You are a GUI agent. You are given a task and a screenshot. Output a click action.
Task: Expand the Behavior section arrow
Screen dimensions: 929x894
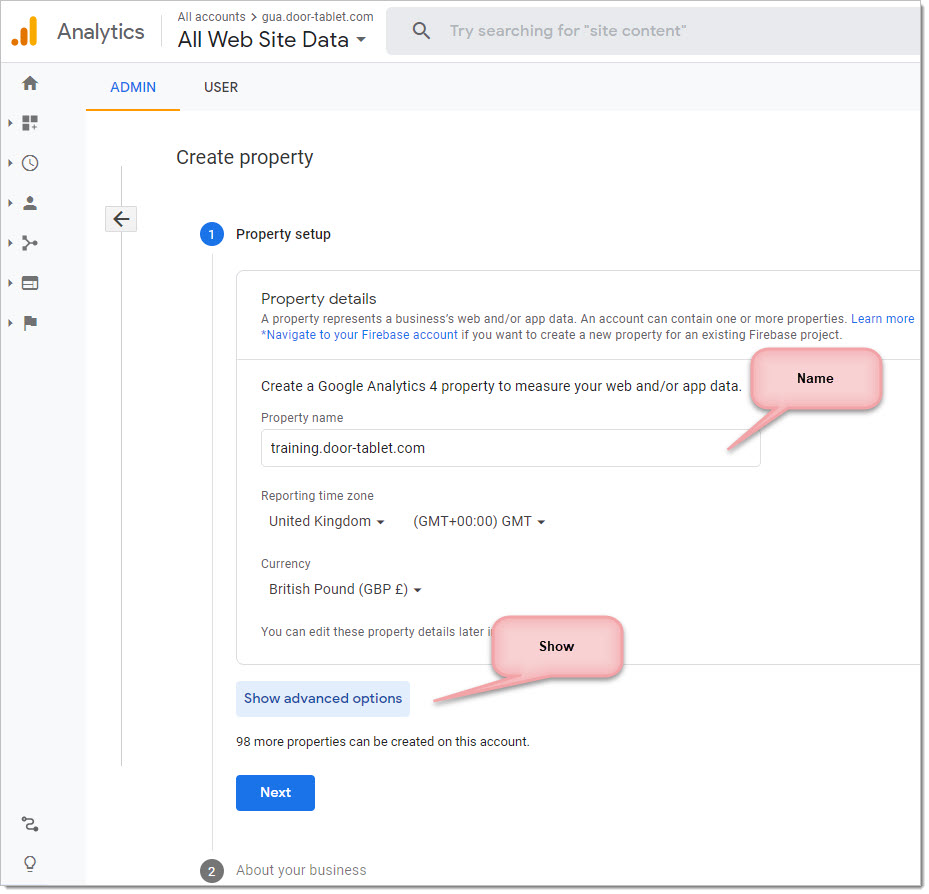pyautogui.click(x=10, y=284)
